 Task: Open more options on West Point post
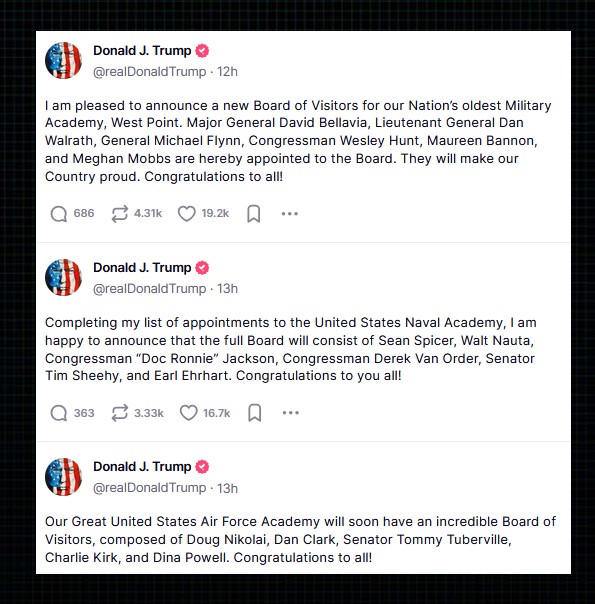290,214
